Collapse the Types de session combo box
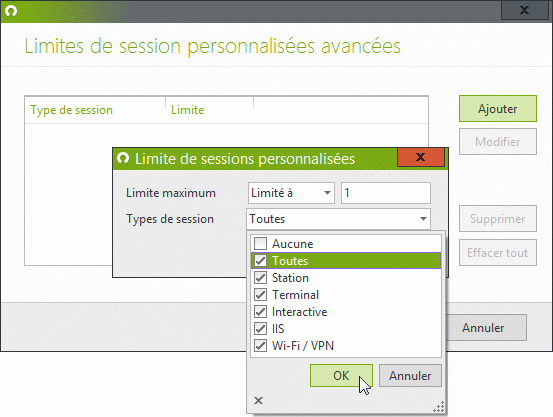 (423, 219)
